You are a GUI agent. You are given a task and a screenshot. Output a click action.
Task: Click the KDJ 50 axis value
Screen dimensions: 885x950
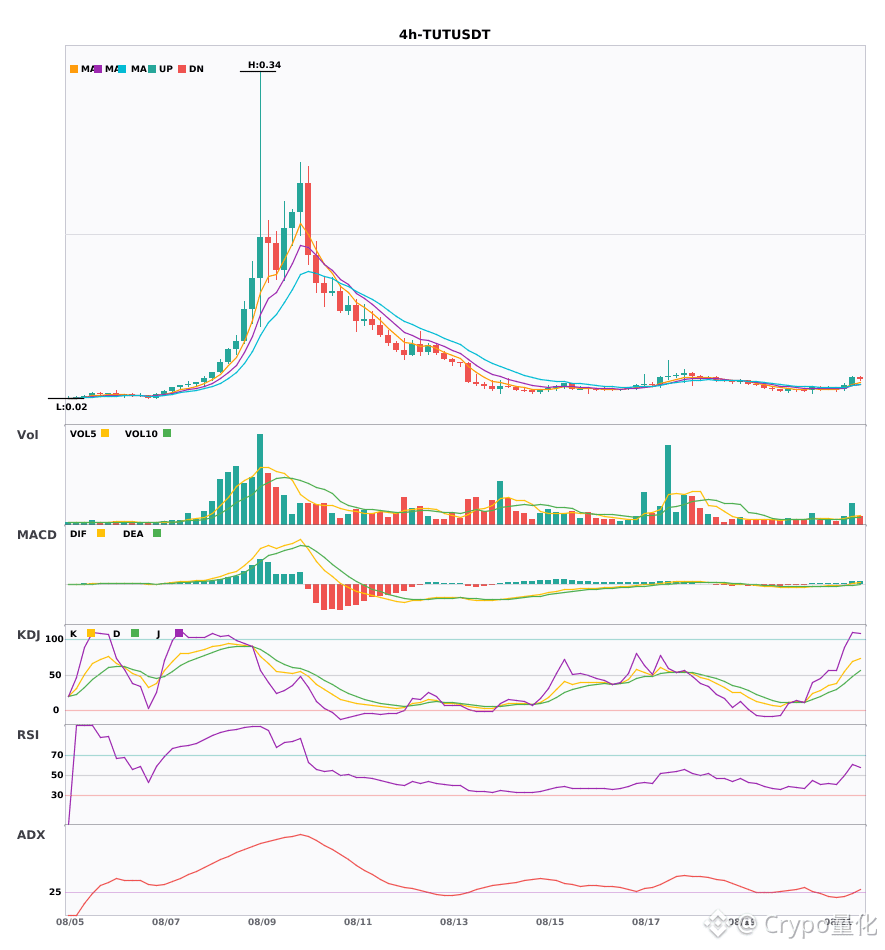click(x=55, y=675)
